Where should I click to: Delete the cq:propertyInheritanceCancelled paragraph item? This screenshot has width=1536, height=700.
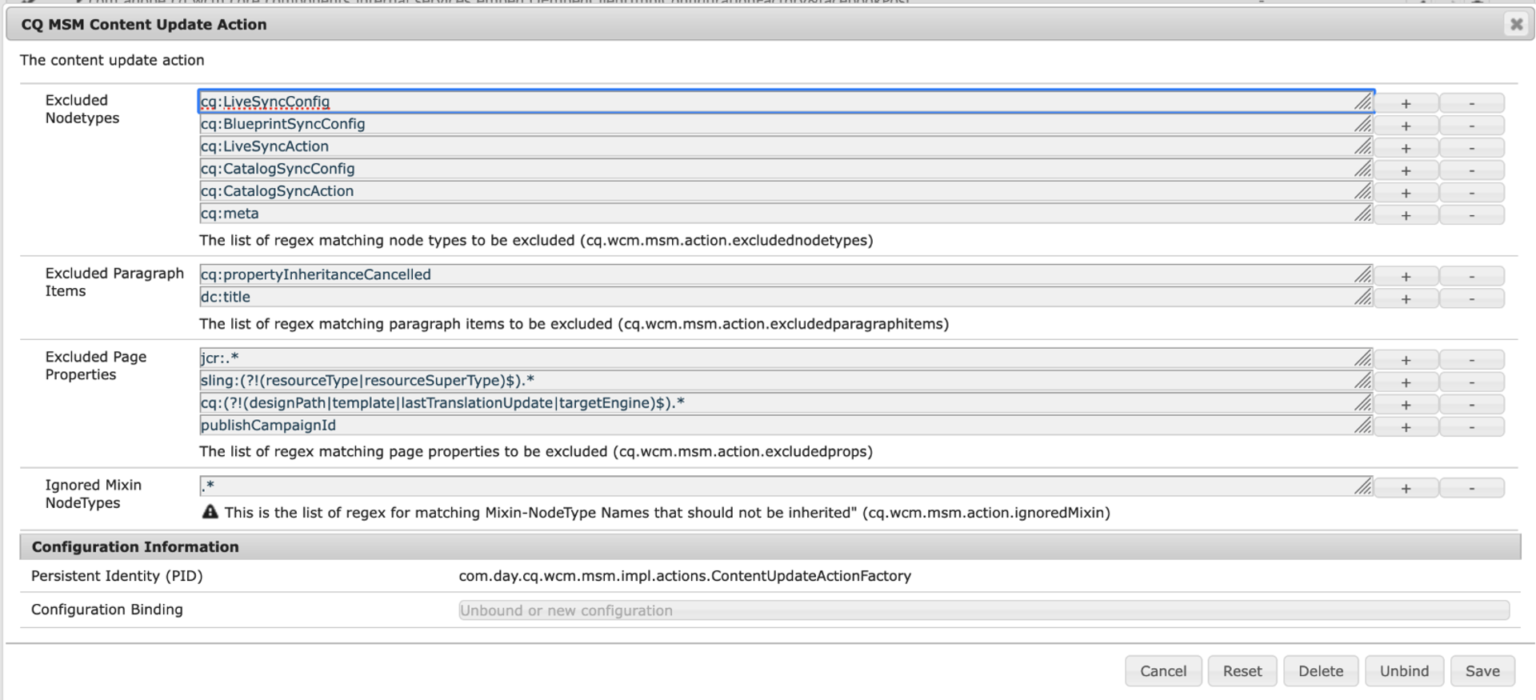pos(1471,273)
